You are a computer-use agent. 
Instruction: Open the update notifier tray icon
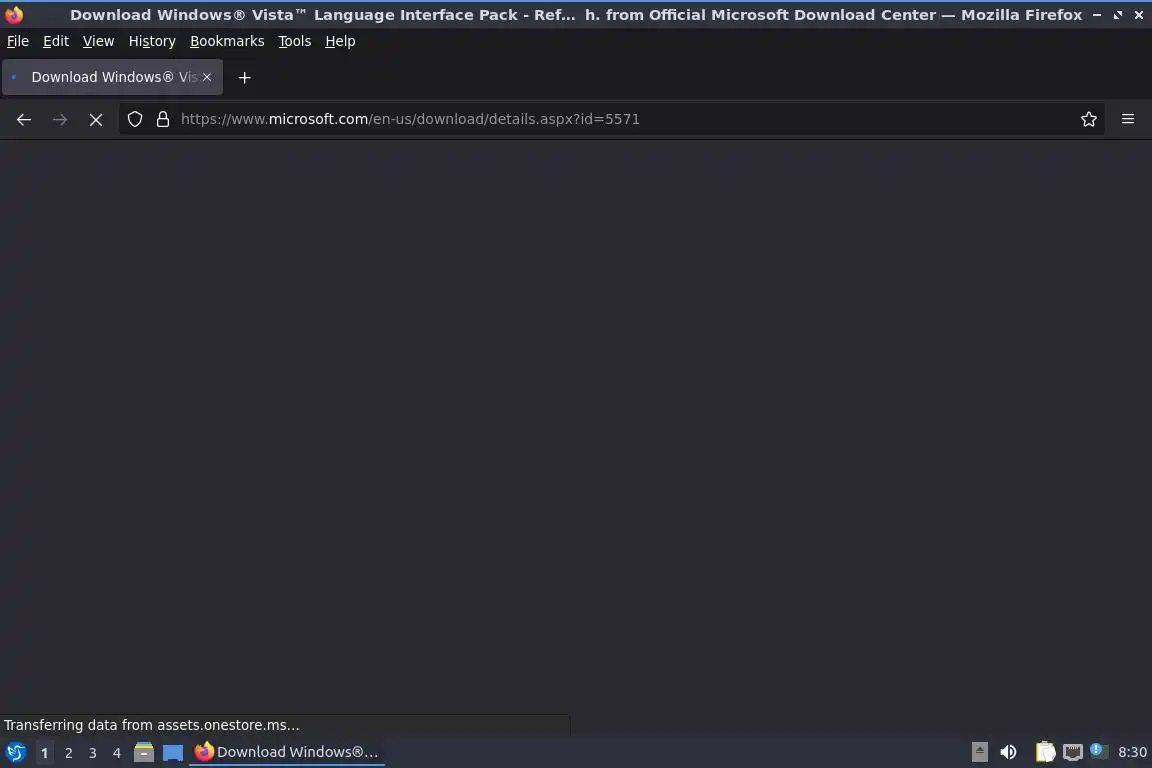[x=1098, y=750]
